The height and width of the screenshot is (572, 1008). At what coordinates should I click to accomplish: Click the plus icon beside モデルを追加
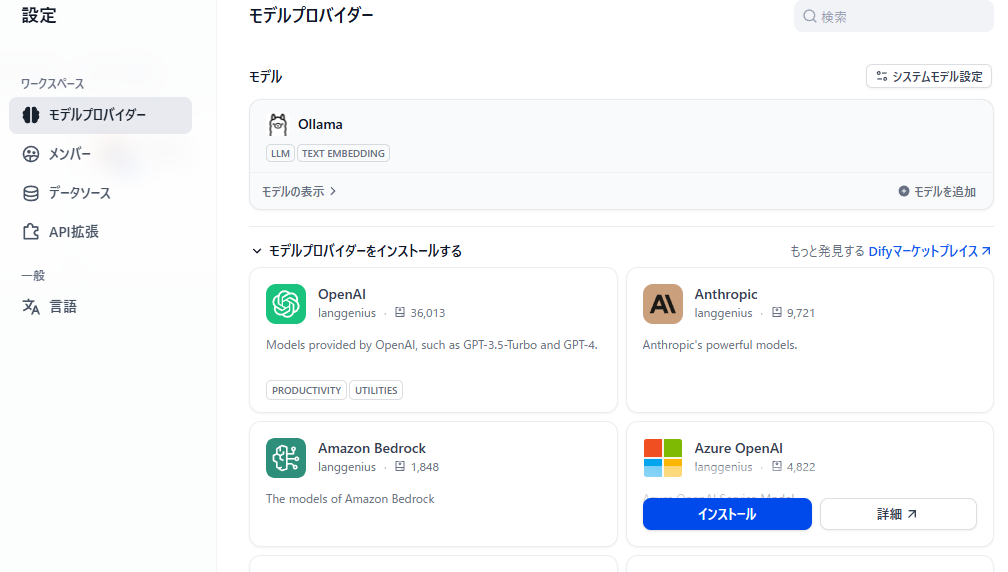click(x=904, y=191)
